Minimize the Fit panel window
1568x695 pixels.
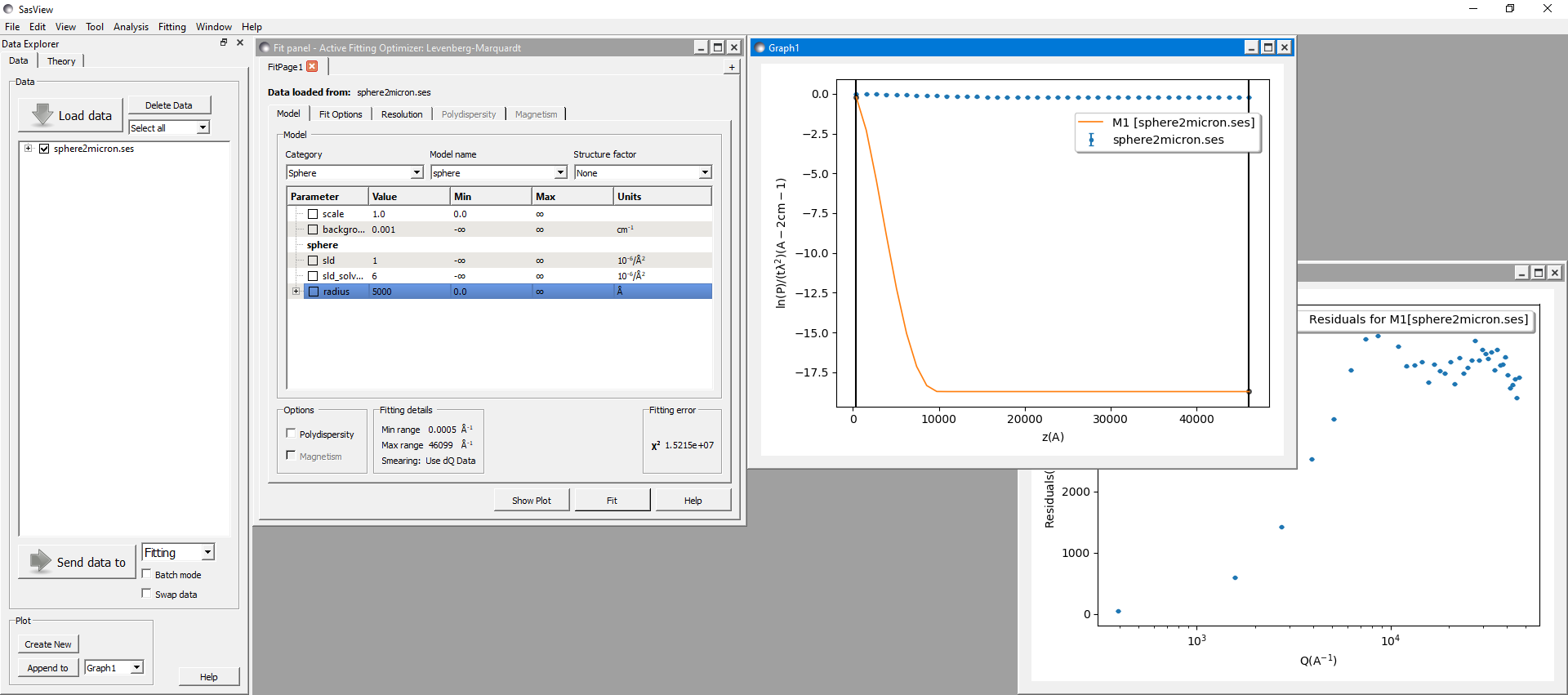pos(701,48)
